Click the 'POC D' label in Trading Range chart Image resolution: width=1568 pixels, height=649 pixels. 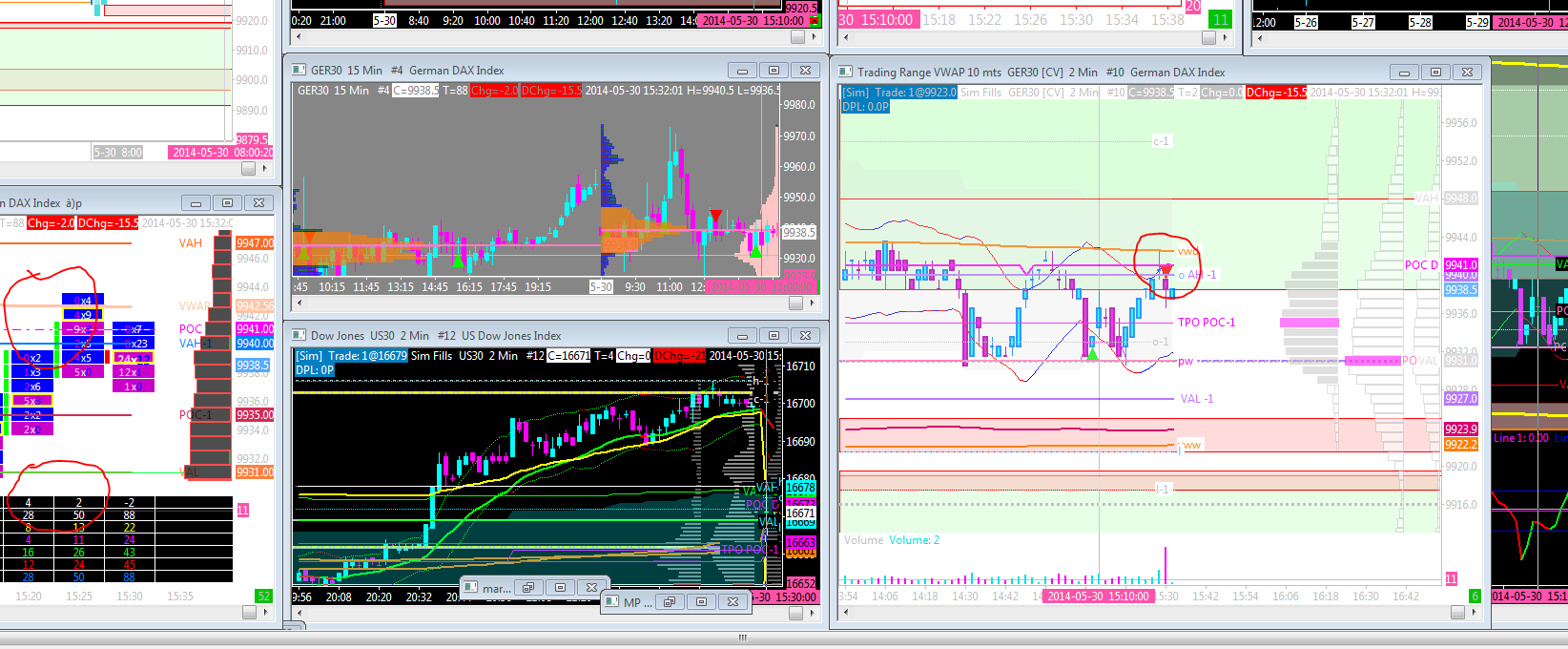1421,265
